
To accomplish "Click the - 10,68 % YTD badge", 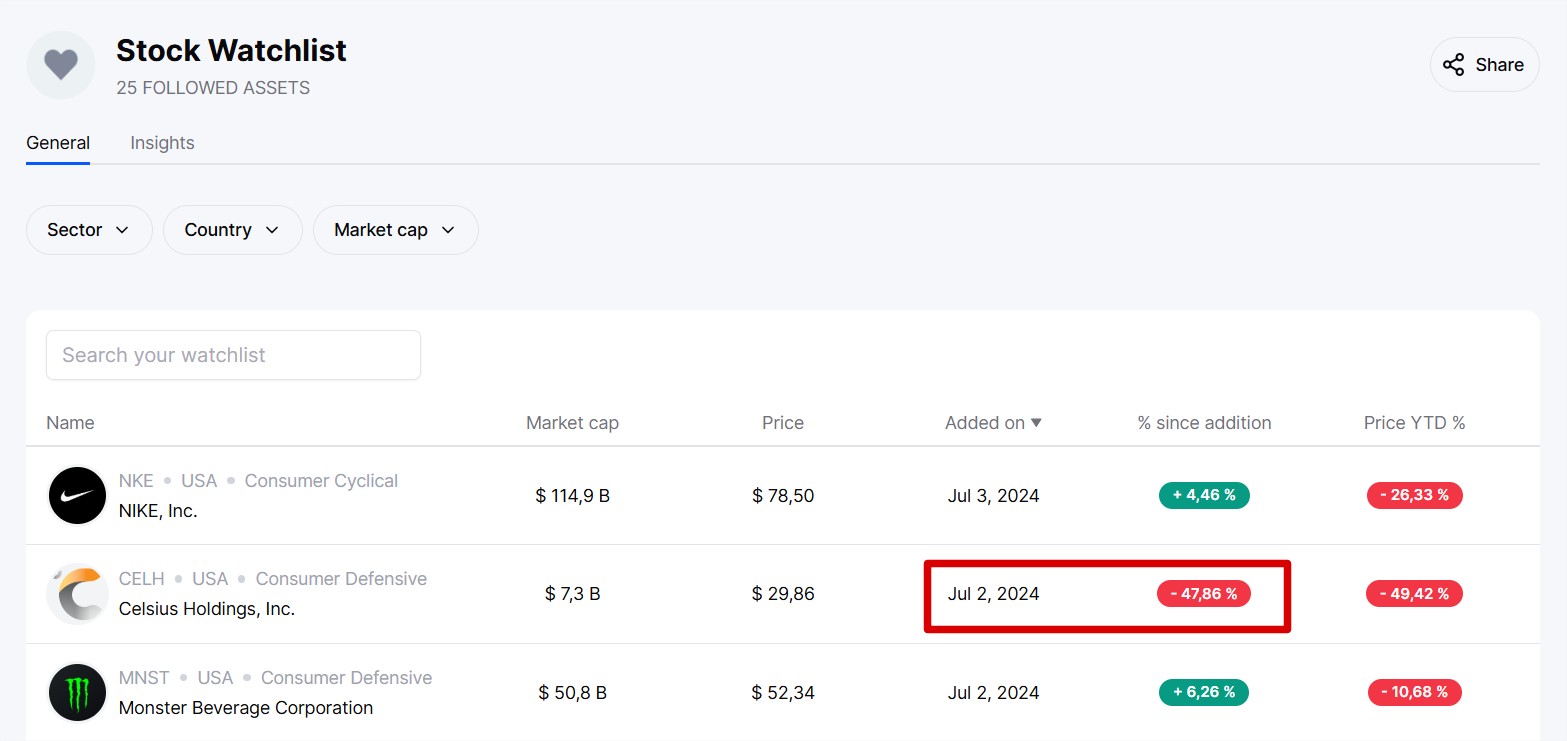I will 1414,692.
